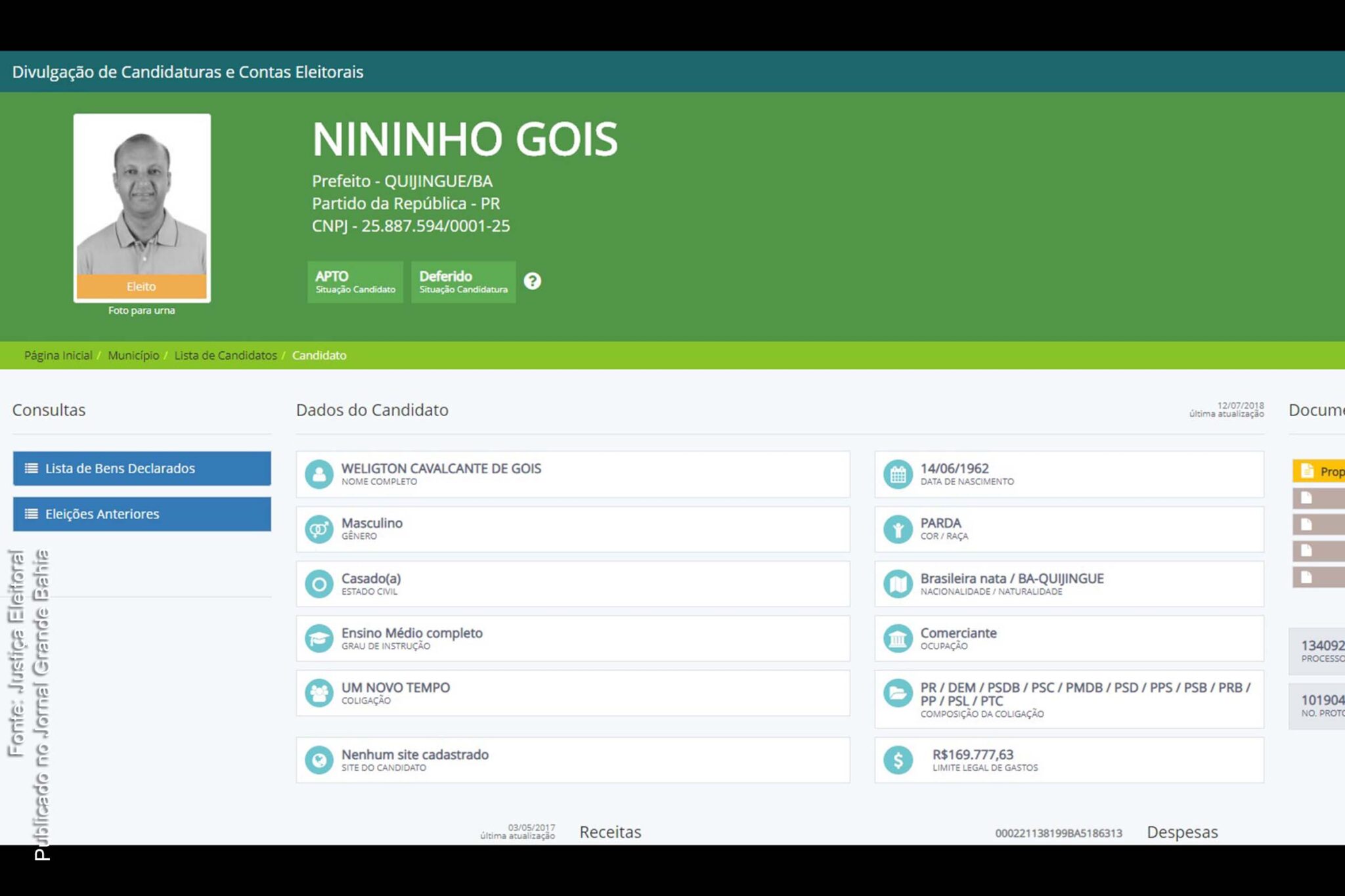Click the Receitas section heading
This screenshot has width=1345, height=896.
(610, 832)
